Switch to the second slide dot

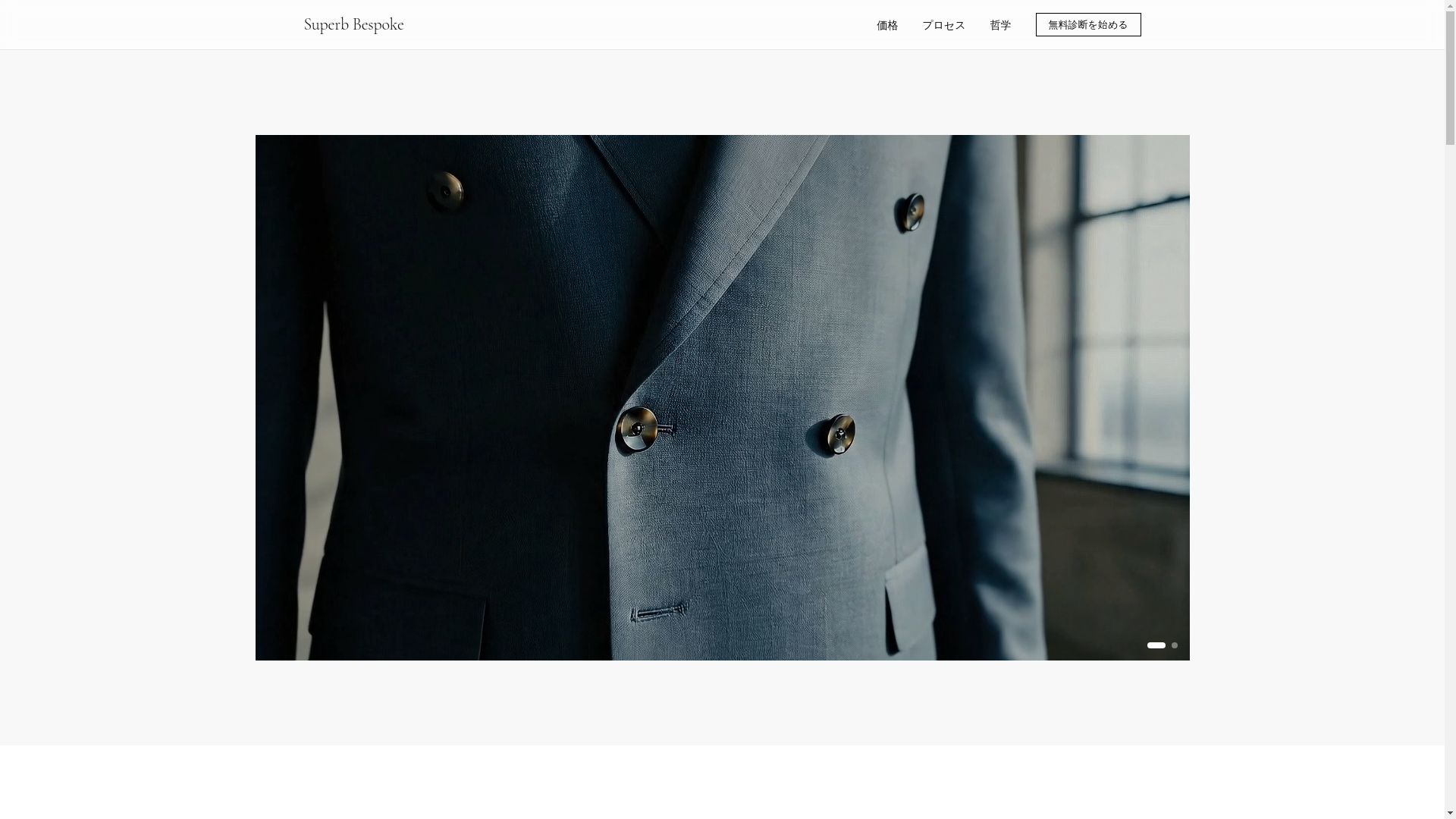[1174, 645]
